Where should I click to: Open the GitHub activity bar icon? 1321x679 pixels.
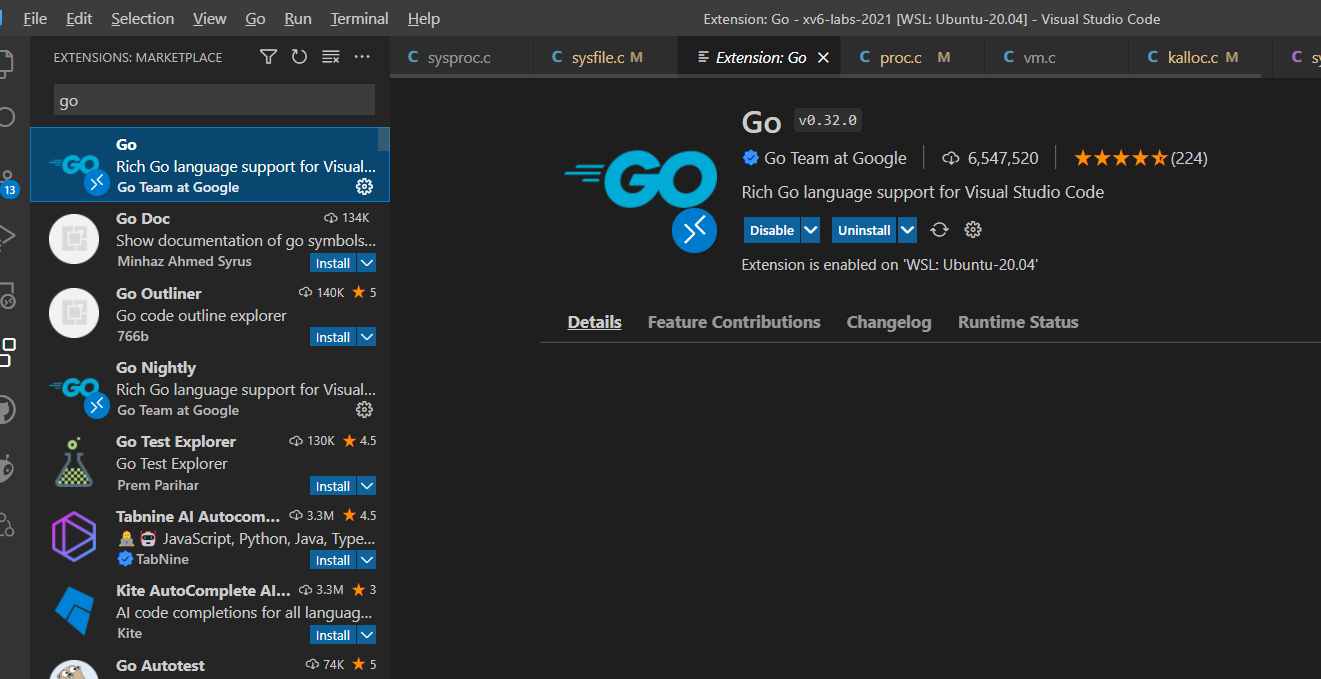[8, 410]
